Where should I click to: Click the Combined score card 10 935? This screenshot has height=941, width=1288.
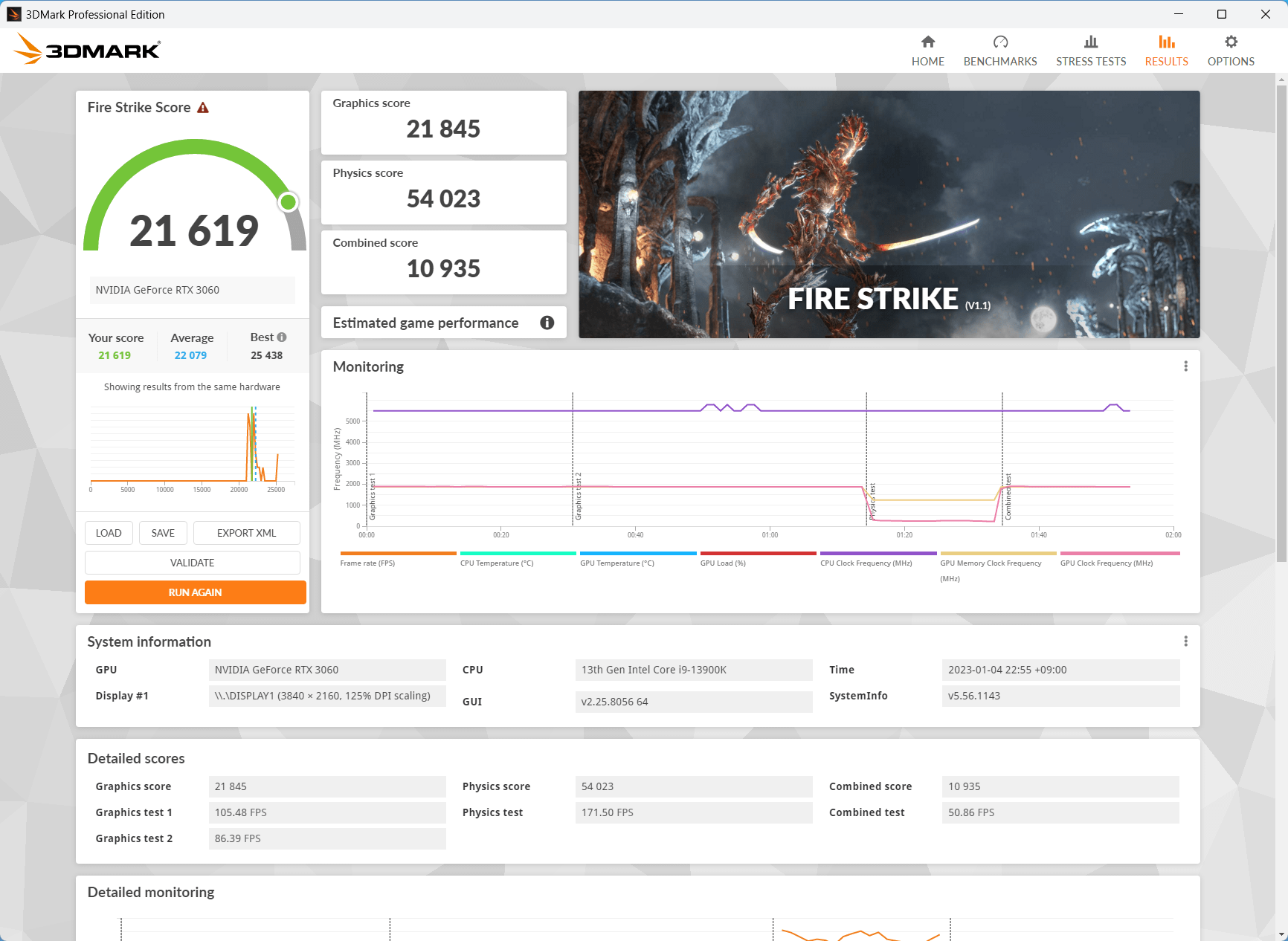[x=444, y=262]
